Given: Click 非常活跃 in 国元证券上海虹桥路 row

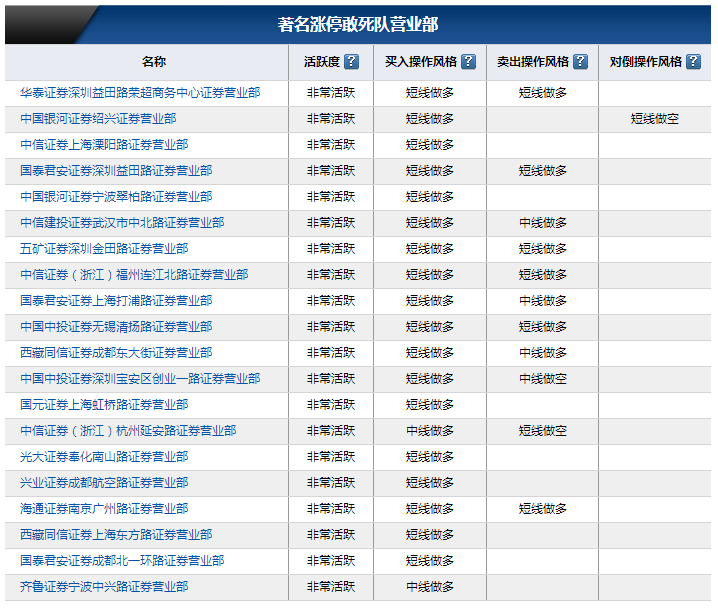Looking at the screenshot, I should [x=331, y=405].
